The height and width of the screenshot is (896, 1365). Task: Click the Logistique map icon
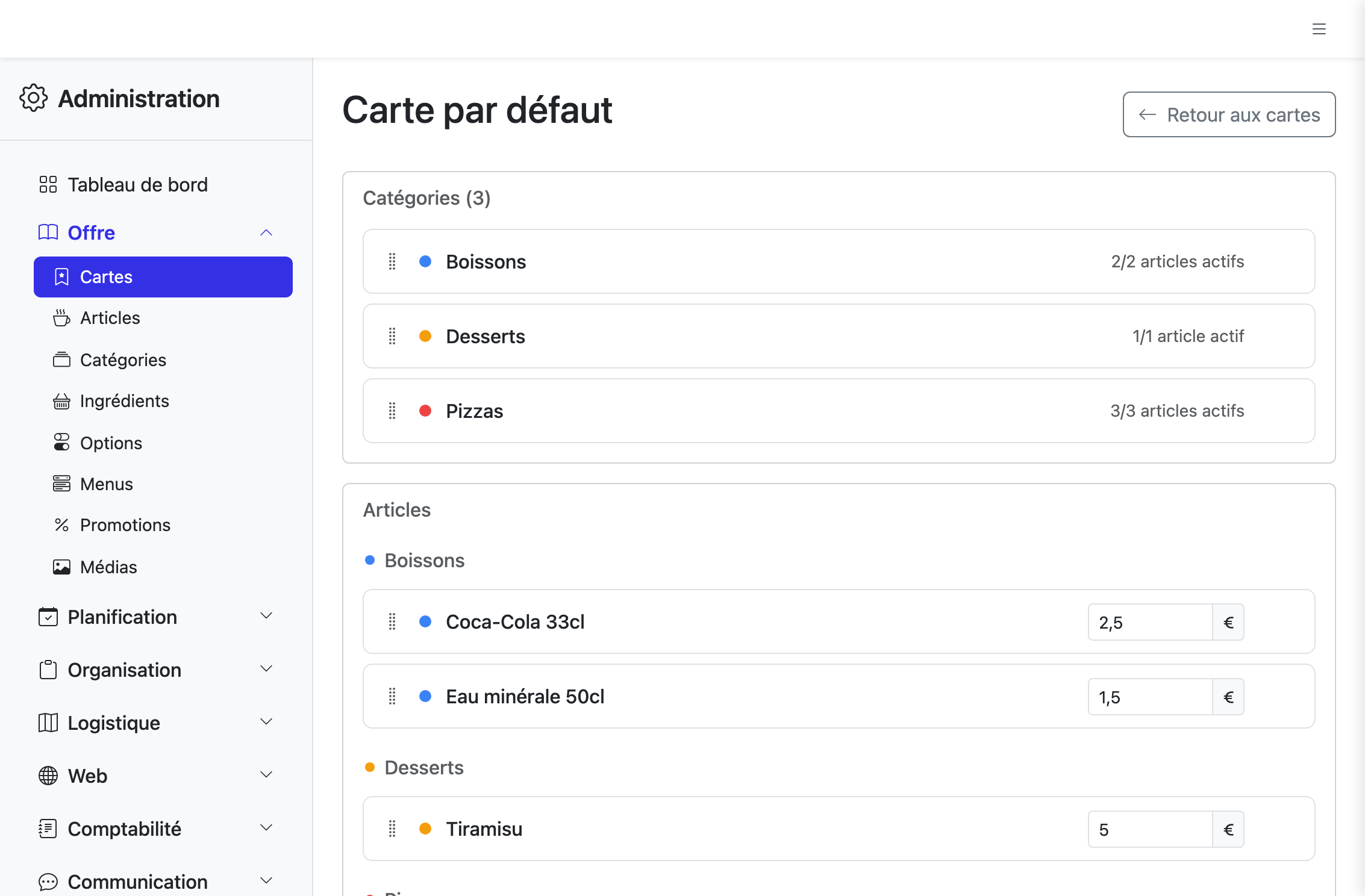(x=48, y=723)
